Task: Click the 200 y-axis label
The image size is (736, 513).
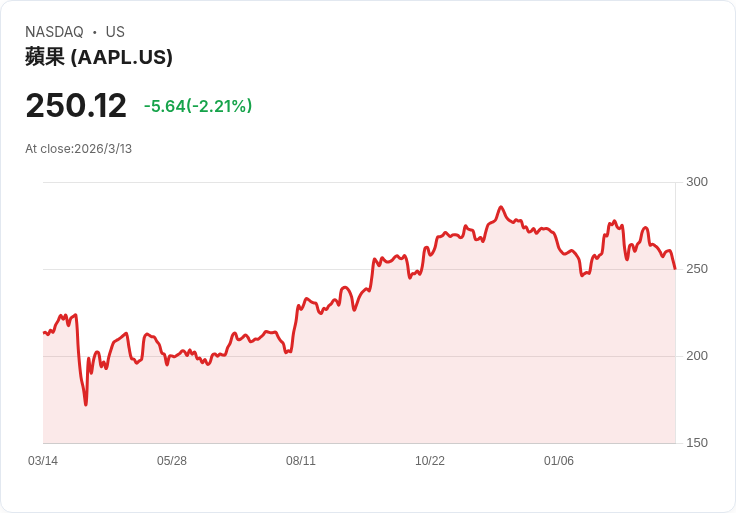Action: click(x=696, y=356)
